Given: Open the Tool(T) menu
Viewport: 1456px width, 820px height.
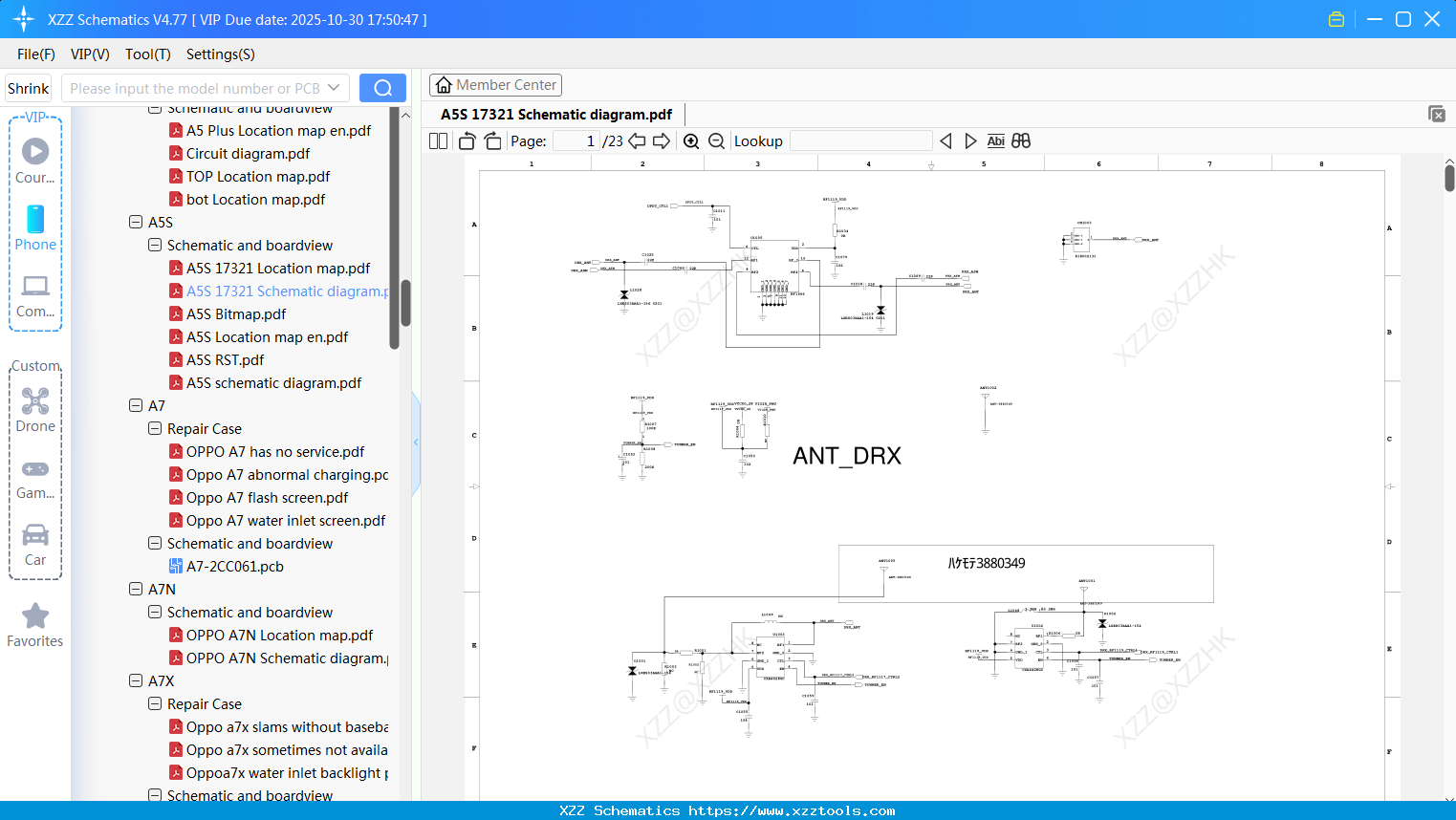Looking at the screenshot, I should tap(147, 54).
